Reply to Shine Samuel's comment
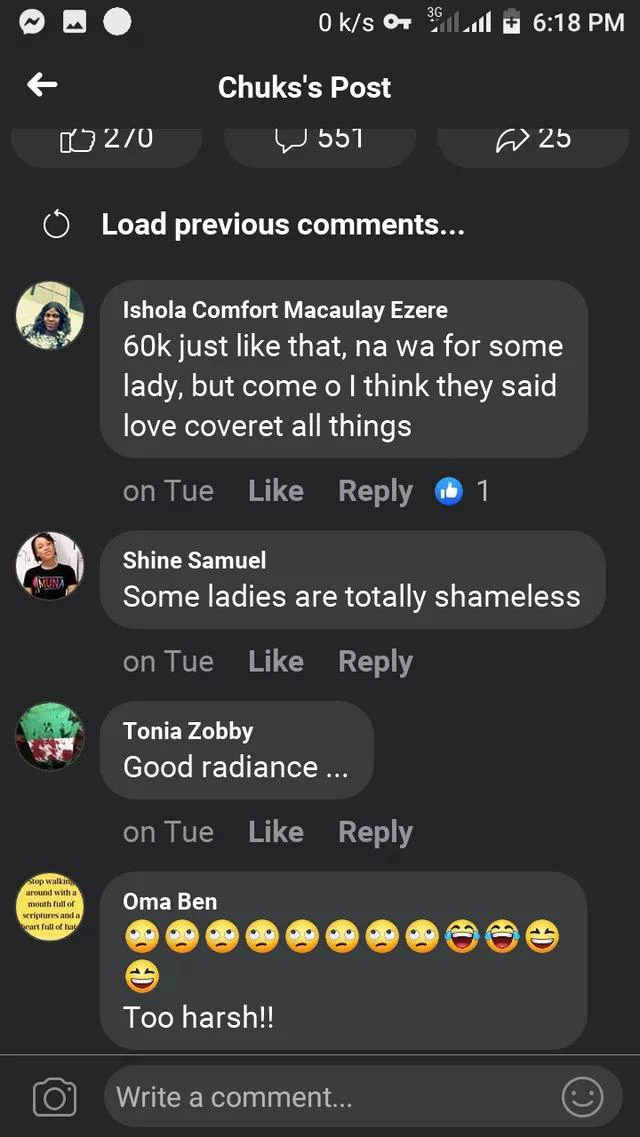 [375, 661]
